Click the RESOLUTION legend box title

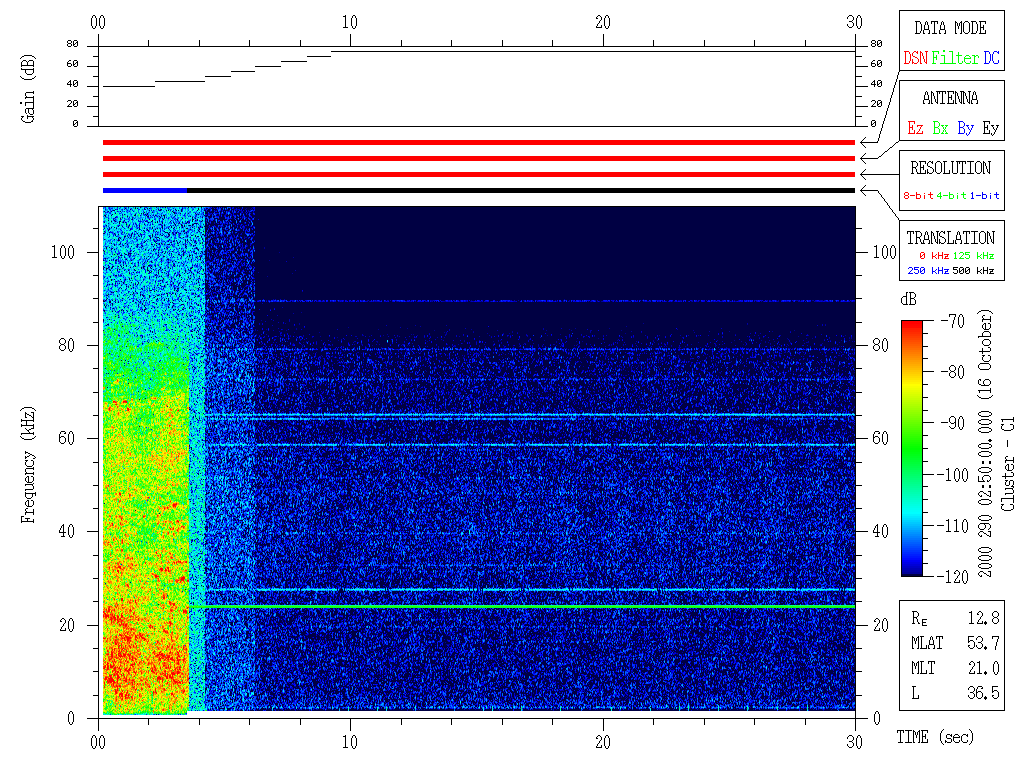pos(950,168)
